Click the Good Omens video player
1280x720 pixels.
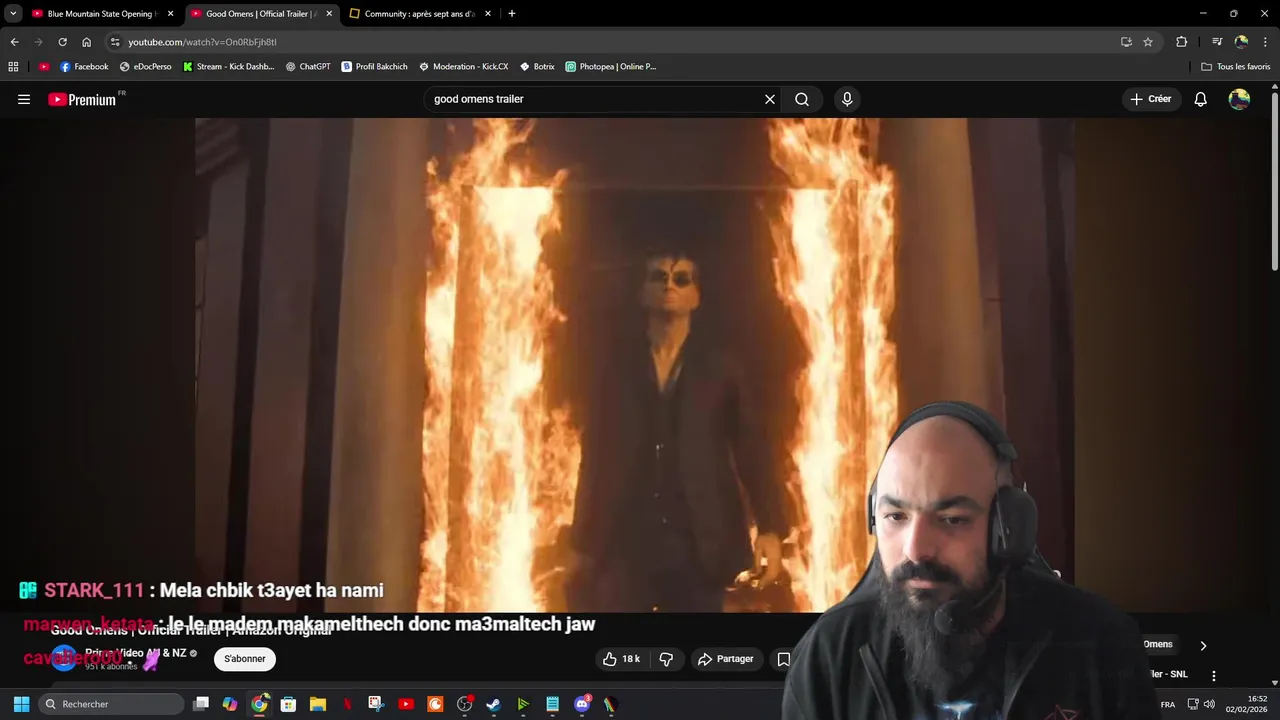pyautogui.click(x=635, y=365)
